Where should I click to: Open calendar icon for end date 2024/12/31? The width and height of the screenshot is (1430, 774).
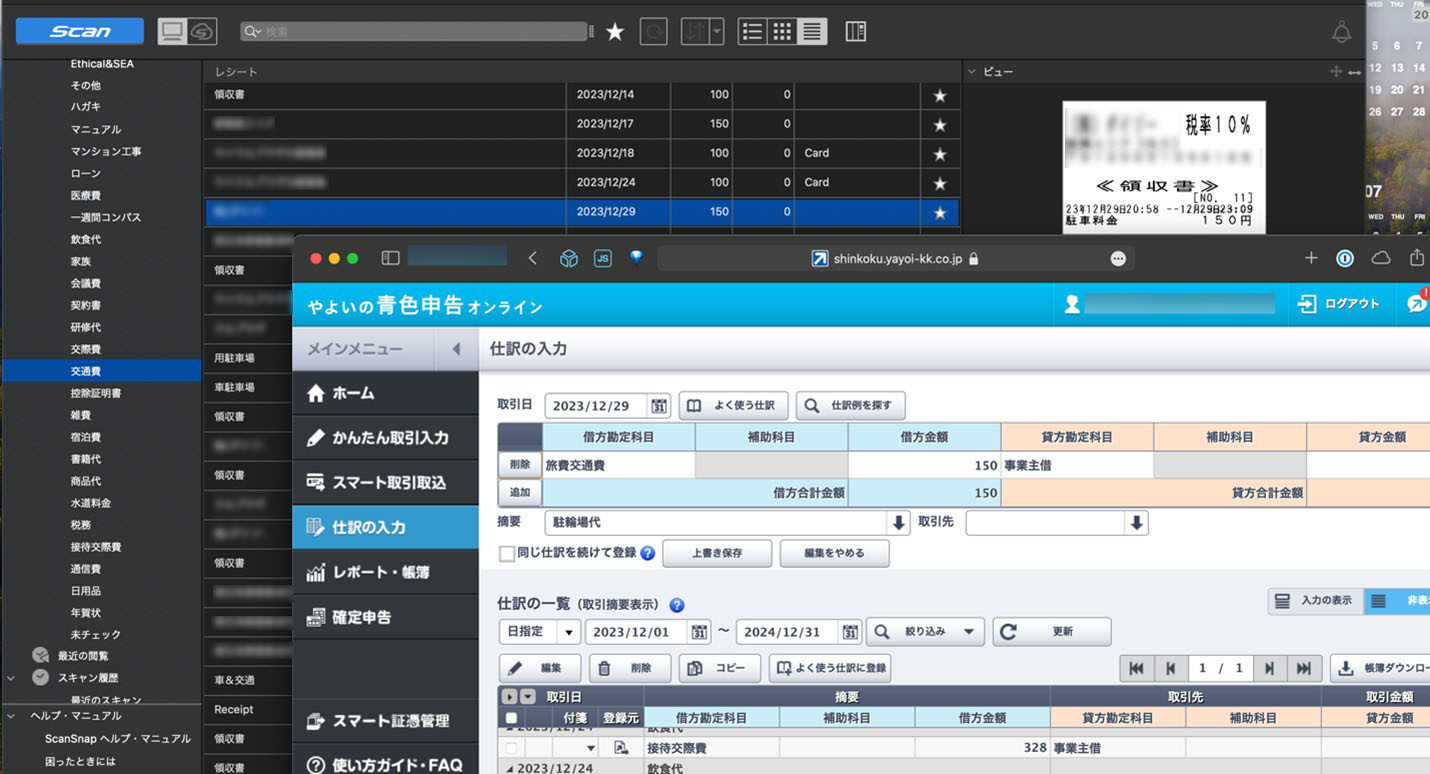(850, 632)
